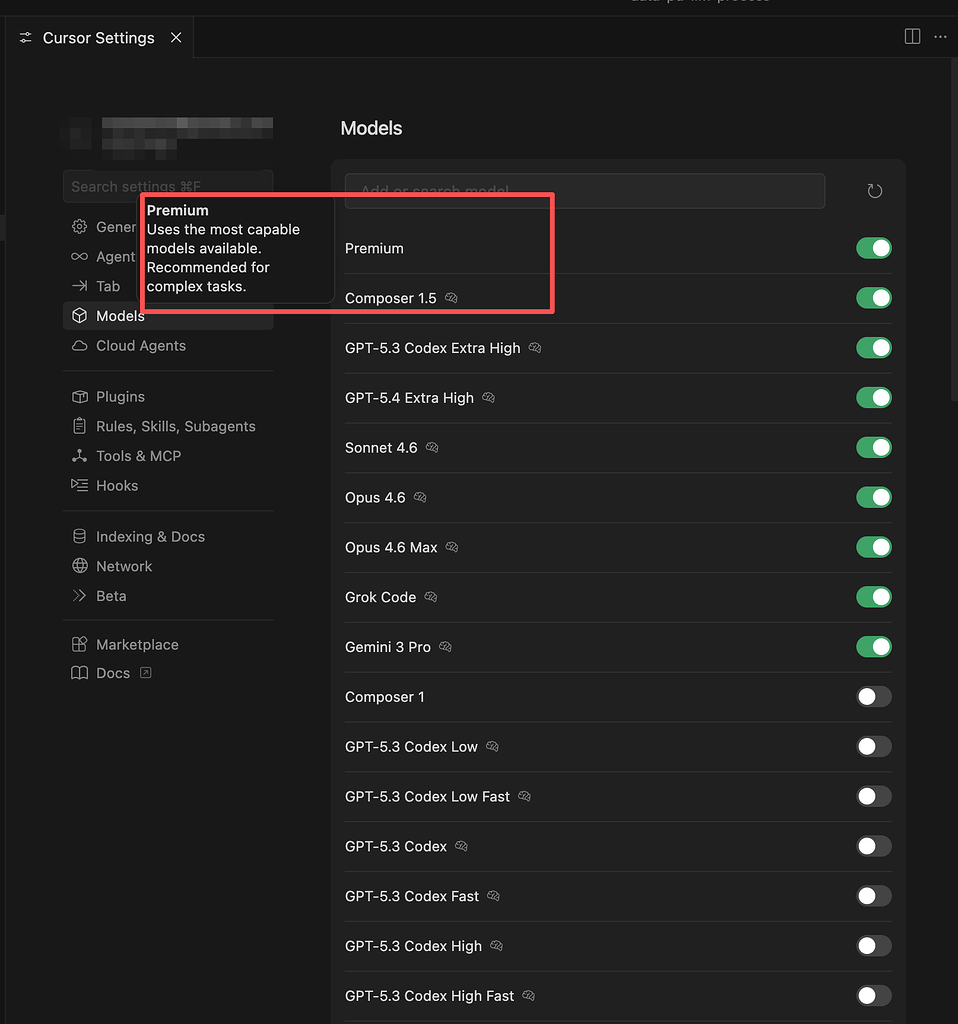Image resolution: width=958 pixels, height=1024 pixels.
Task: Open the more actions ellipsis menu
Action: point(940,37)
